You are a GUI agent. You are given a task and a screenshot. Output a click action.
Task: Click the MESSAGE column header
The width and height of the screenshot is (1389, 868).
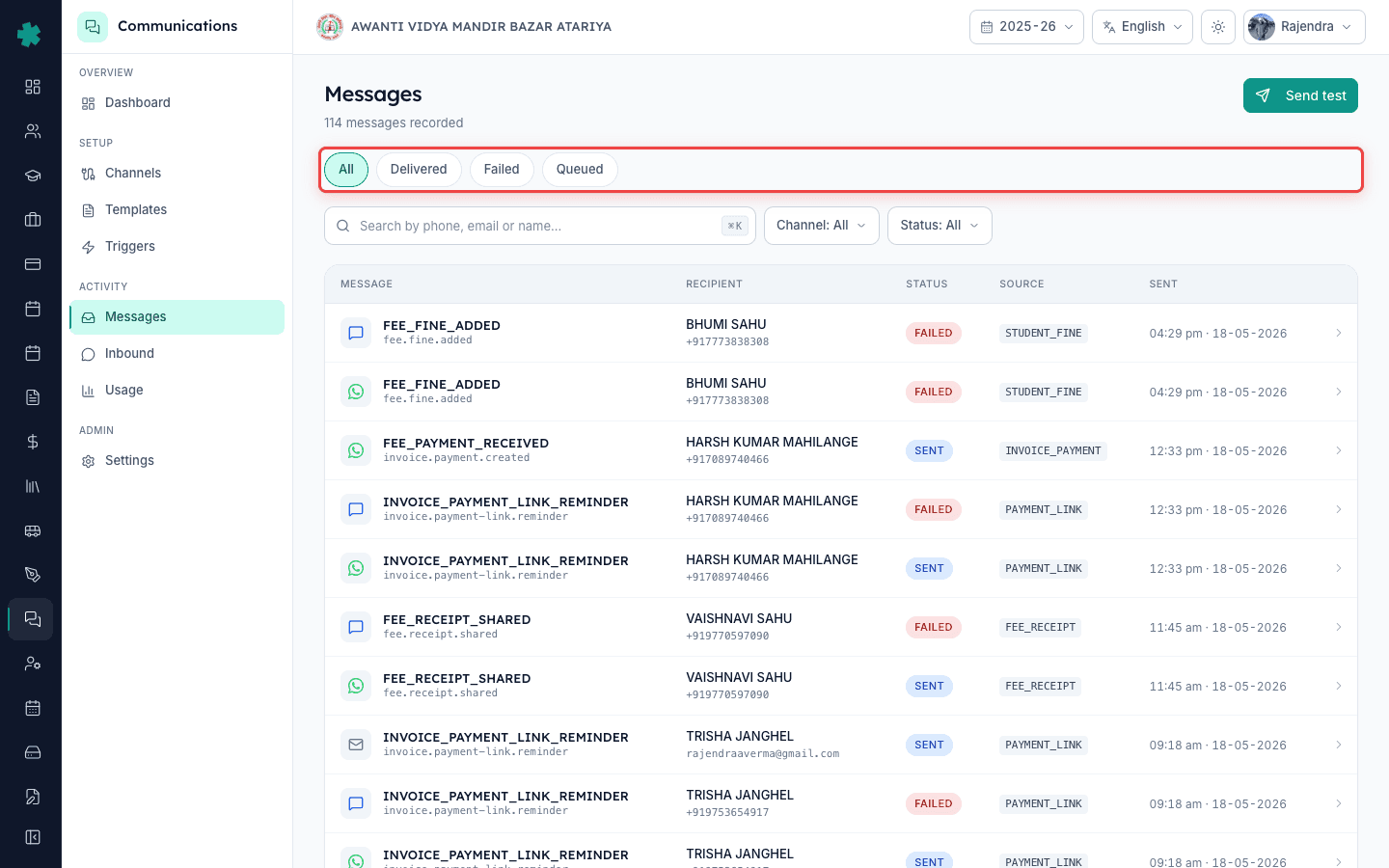pyautogui.click(x=367, y=285)
